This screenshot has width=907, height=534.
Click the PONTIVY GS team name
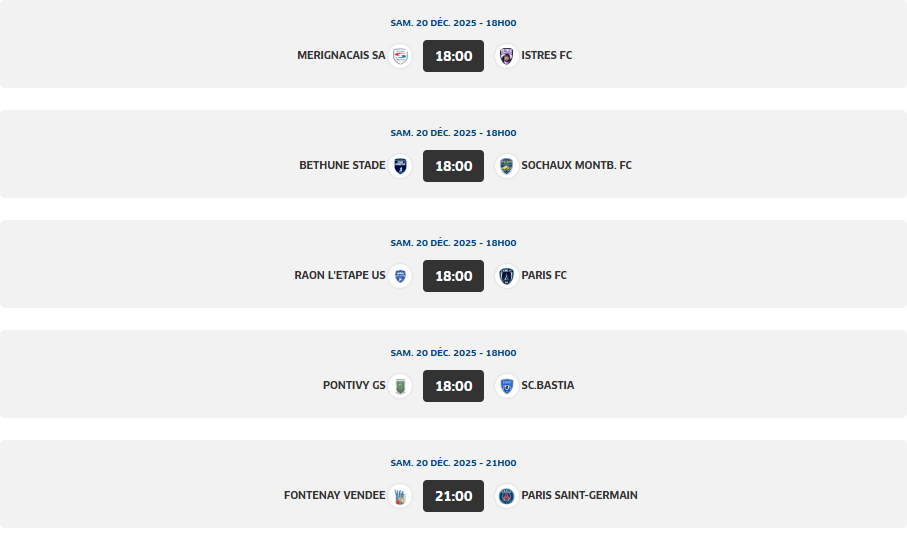(354, 386)
